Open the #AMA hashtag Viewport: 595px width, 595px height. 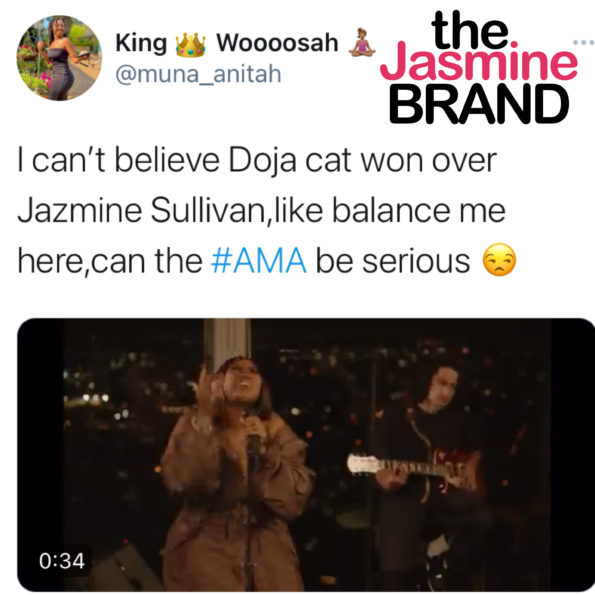[259, 261]
